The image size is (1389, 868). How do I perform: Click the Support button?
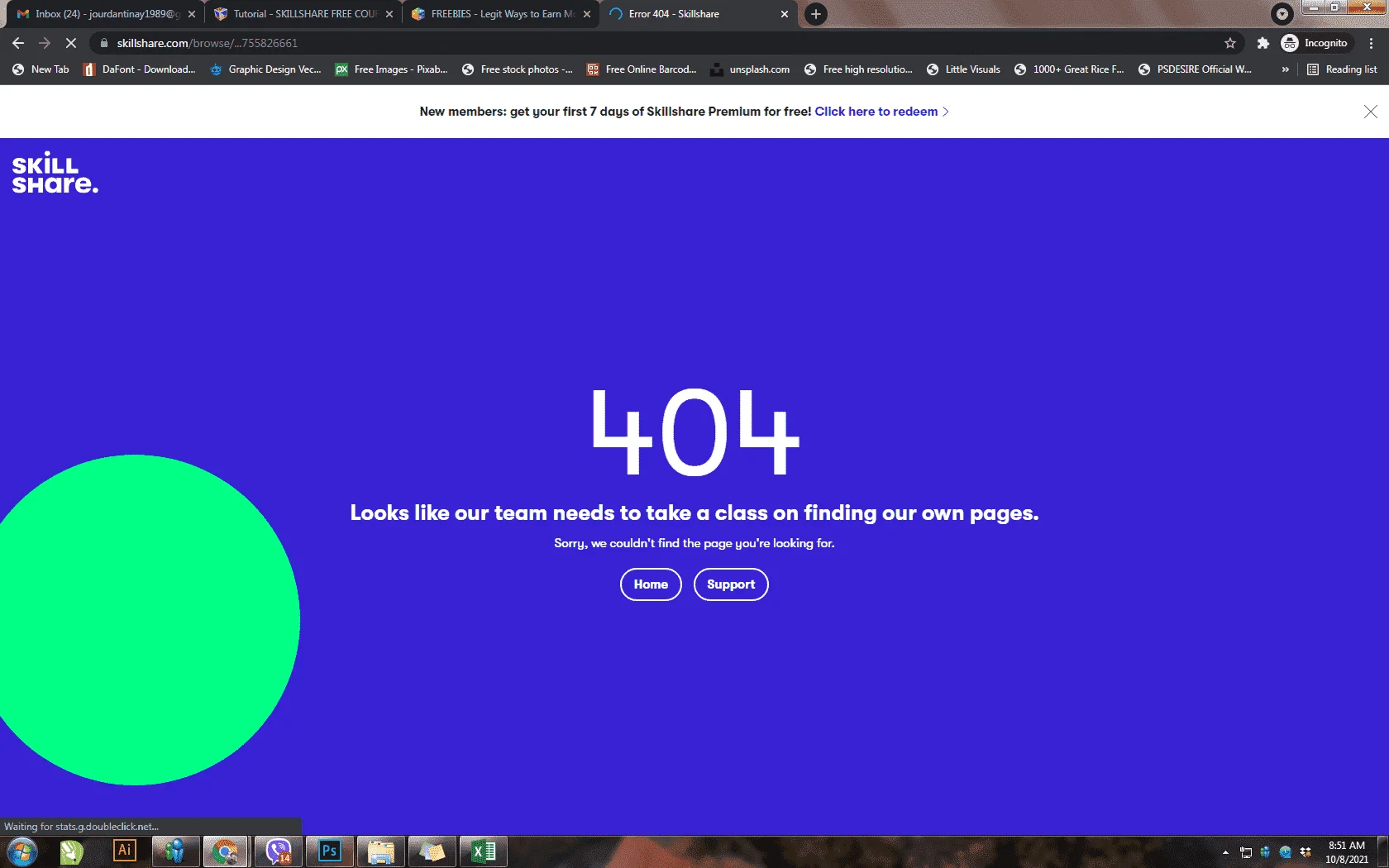731,584
